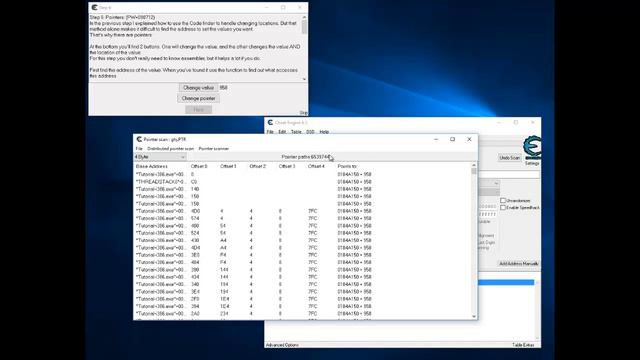Select the pointer row with Offset 0 3E4
Image resolution: width=640 pixels, height=360 pixels.
click(x=302, y=292)
